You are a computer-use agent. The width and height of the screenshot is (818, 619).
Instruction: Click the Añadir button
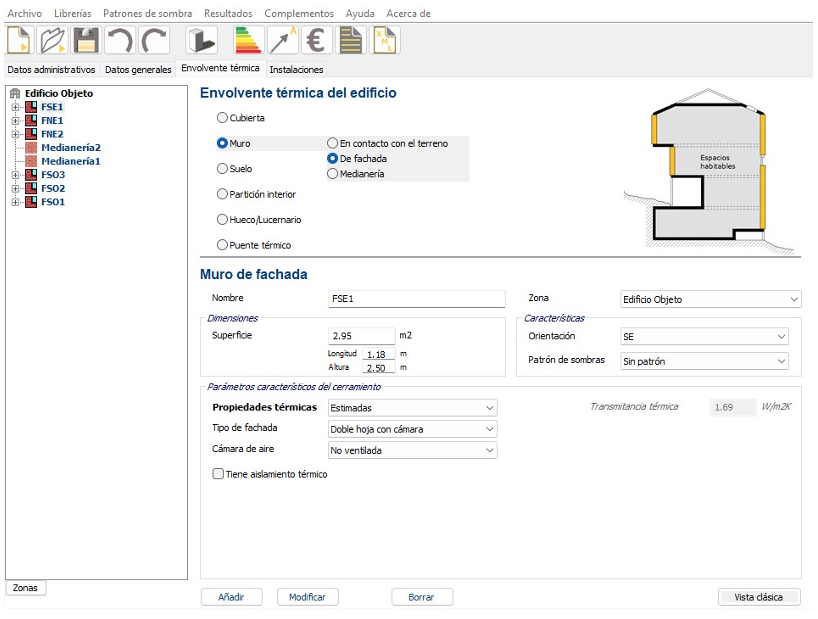click(x=231, y=597)
